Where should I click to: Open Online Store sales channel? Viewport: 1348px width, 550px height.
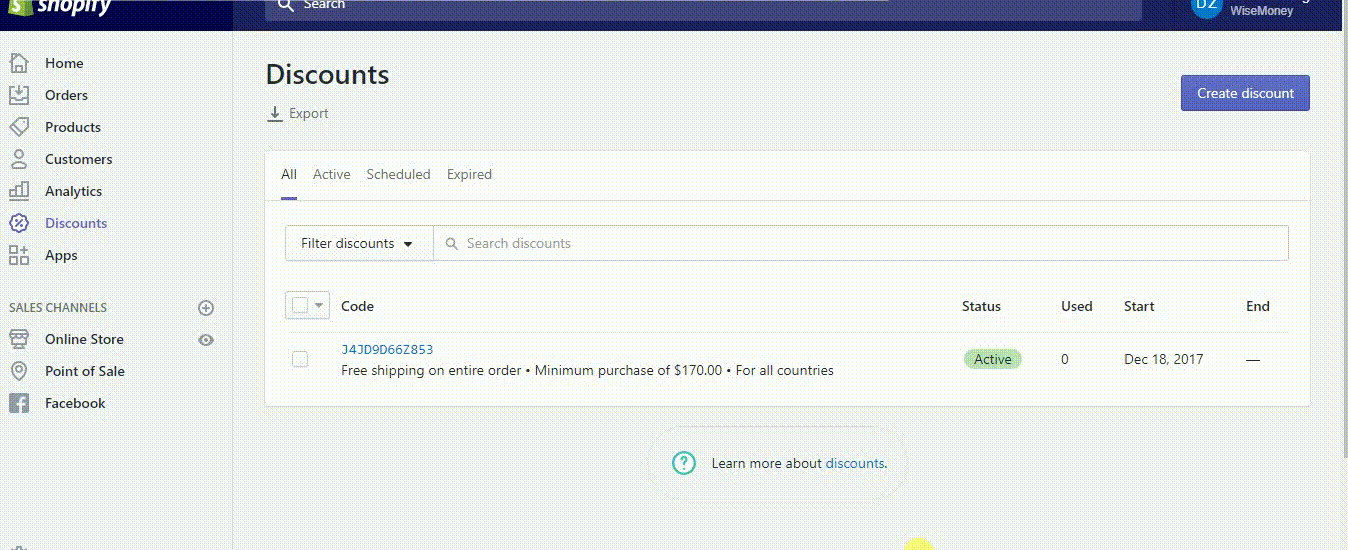[x=84, y=339]
